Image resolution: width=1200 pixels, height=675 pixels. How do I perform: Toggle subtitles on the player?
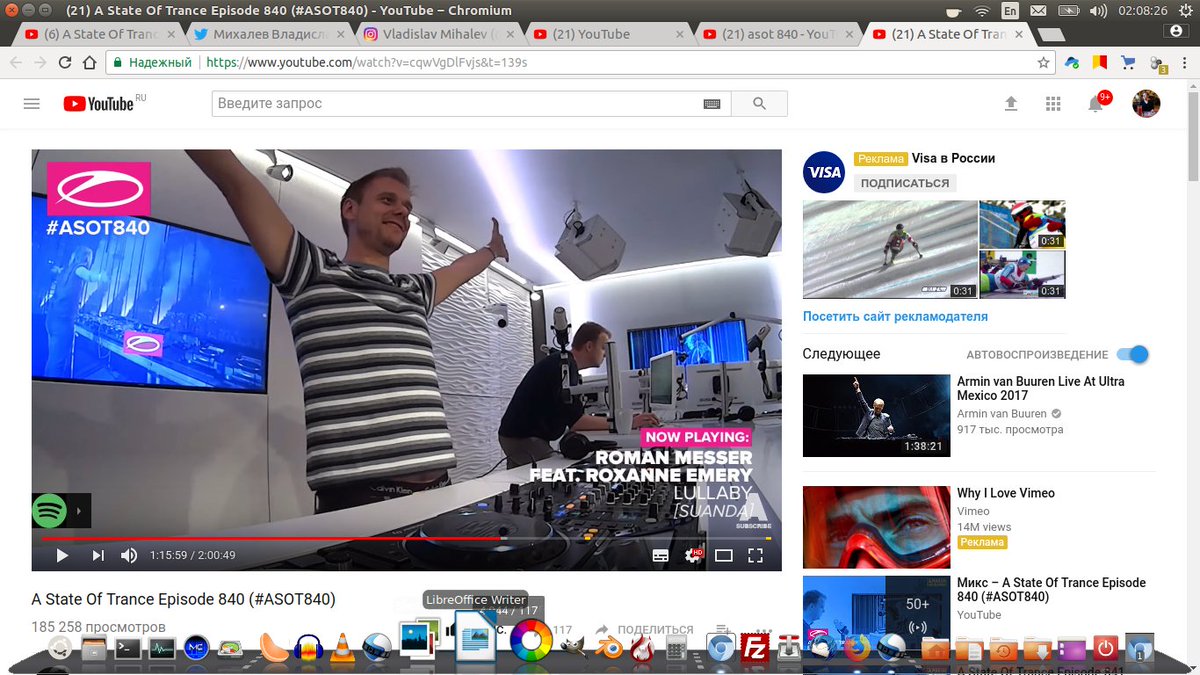(x=661, y=555)
